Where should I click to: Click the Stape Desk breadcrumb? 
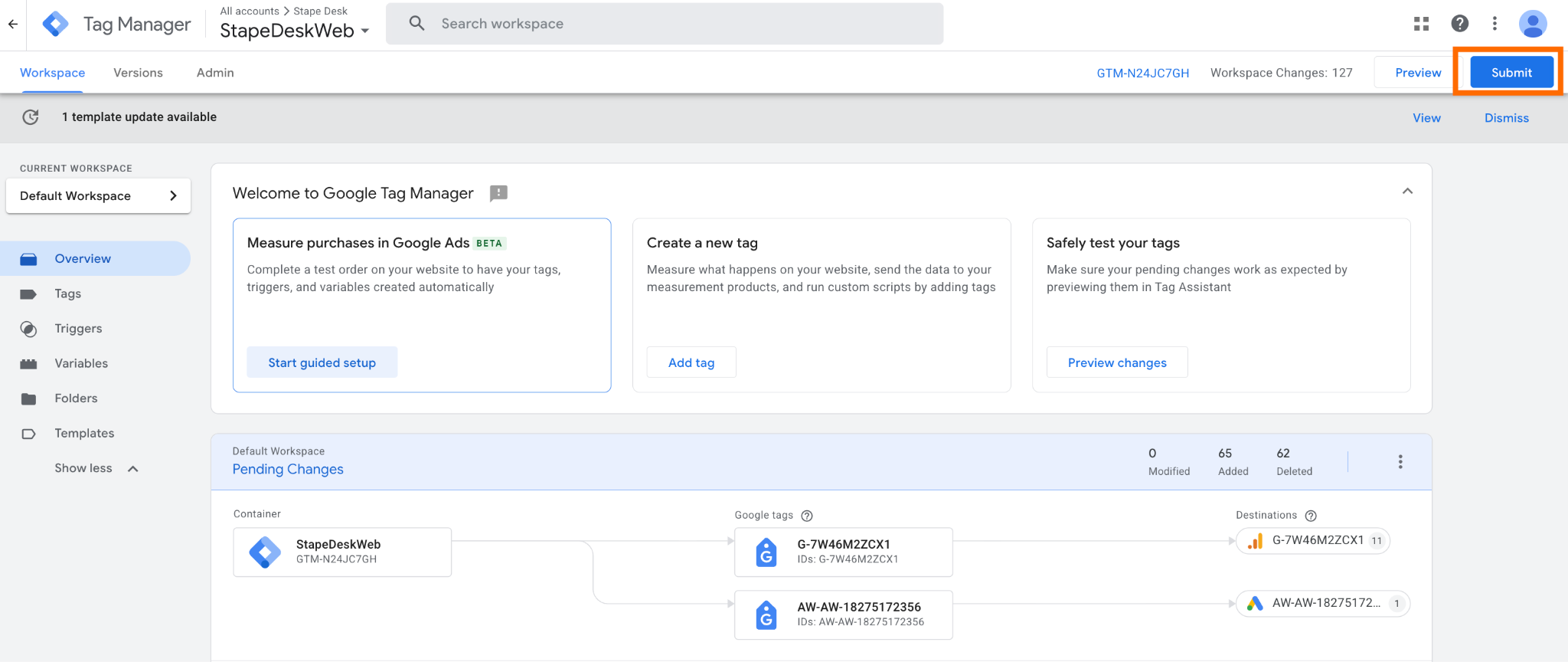click(x=321, y=11)
